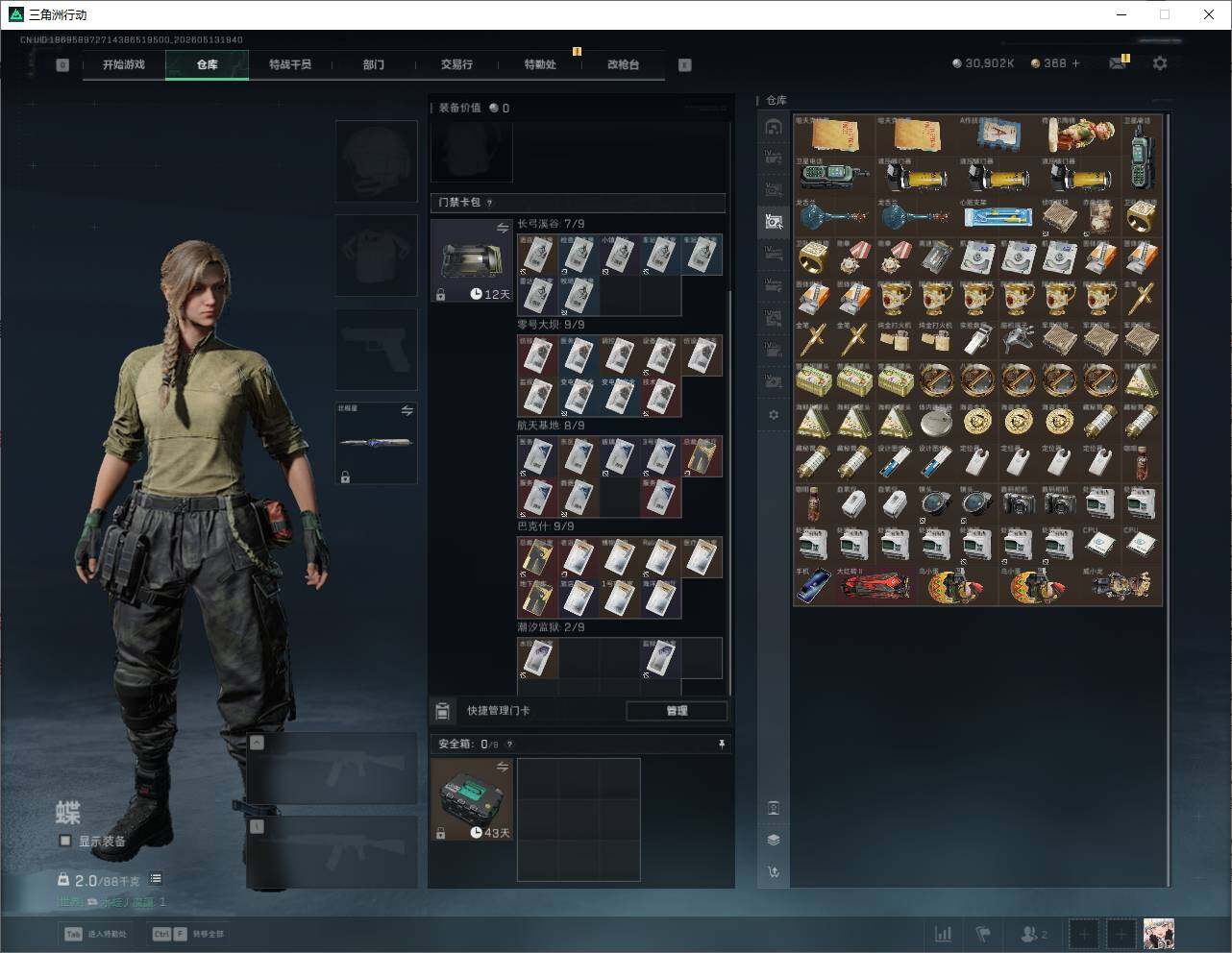1232x953 pixels.
Task: Select the painted figurine statue item
Action: point(1079,135)
